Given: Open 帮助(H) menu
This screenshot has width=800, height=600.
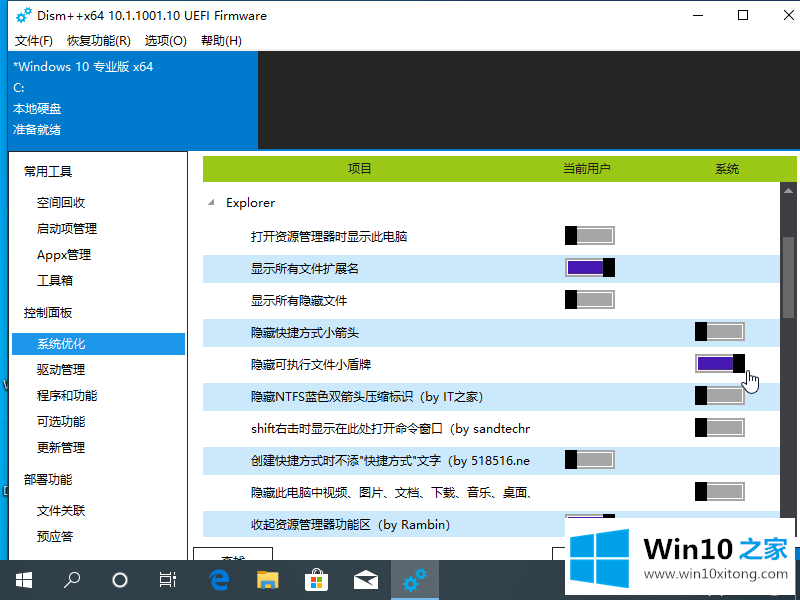Looking at the screenshot, I should coord(221,41).
